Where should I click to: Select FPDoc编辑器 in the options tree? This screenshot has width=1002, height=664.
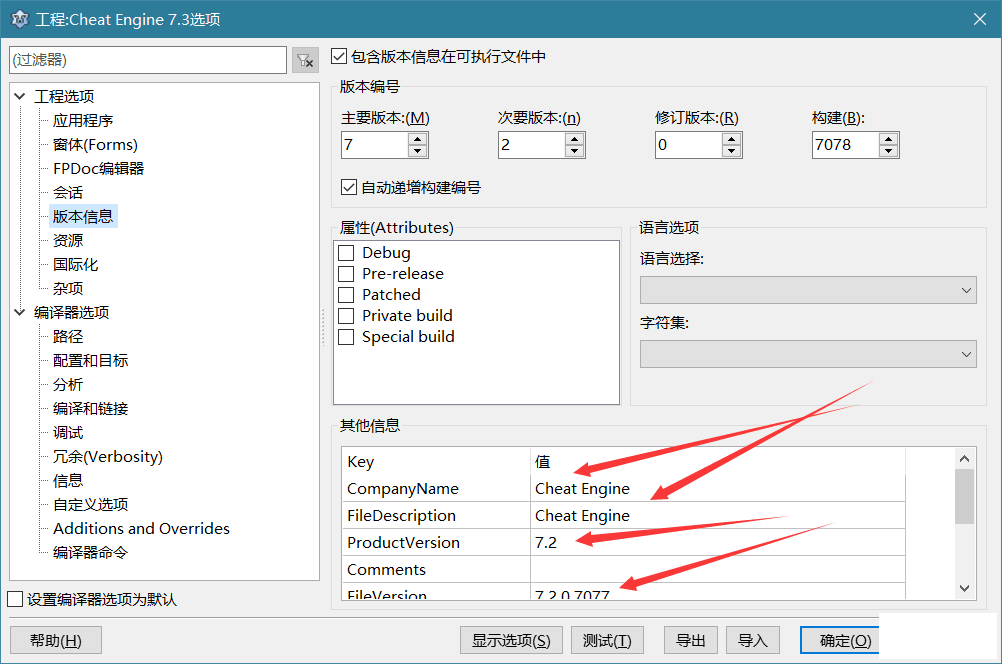(98, 169)
